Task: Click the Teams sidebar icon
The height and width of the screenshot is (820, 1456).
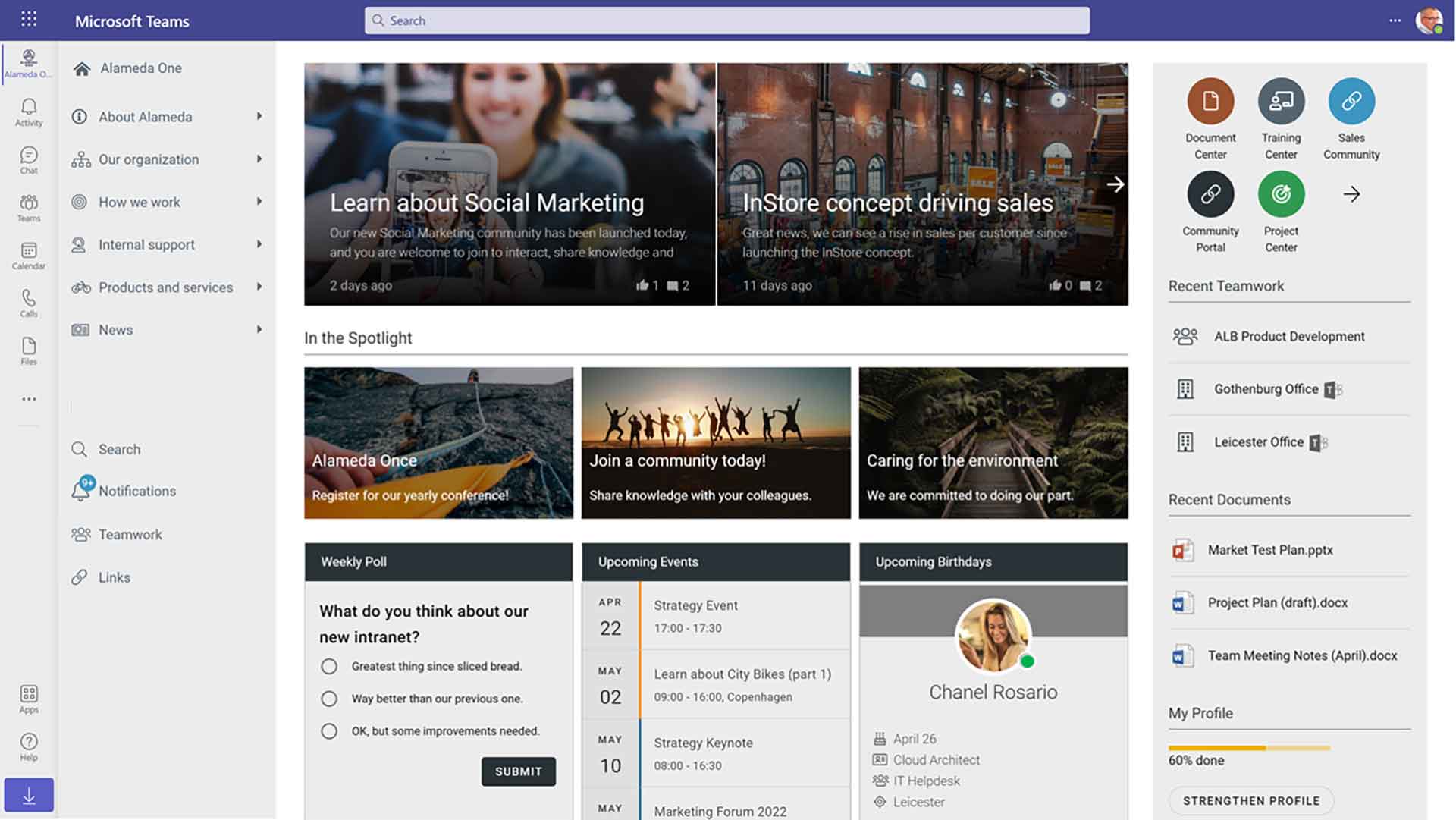Action: [x=28, y=206]
